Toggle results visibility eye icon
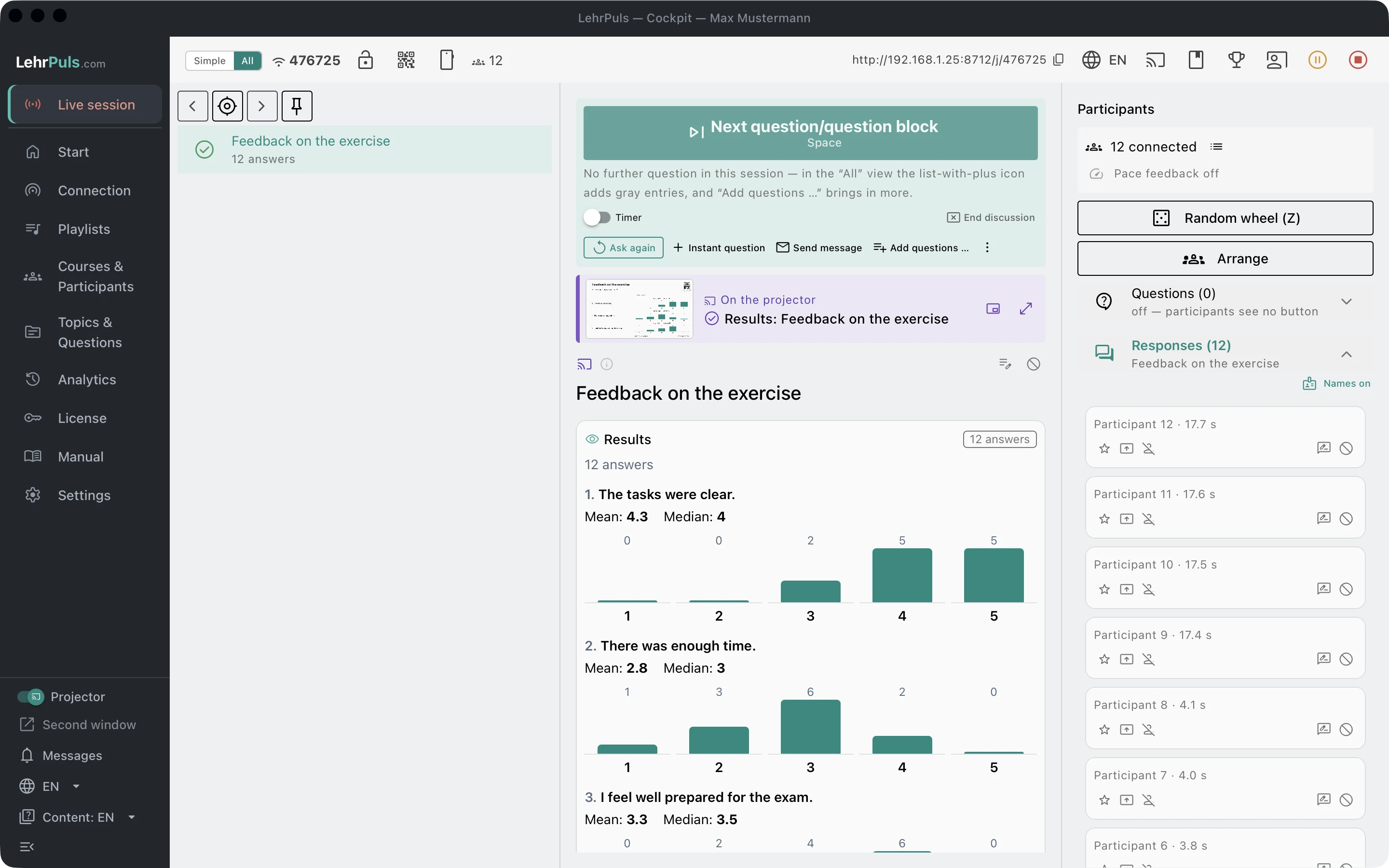Image resolution: width=1389 pixels, height=868 pixels. coord(592,439)
